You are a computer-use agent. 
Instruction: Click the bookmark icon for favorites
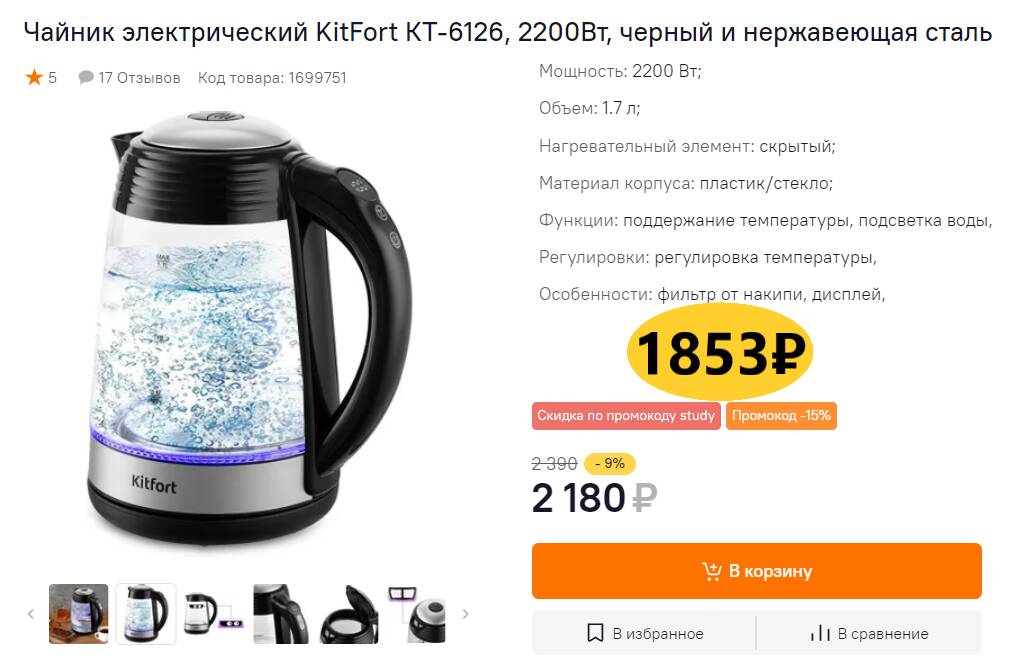[595, 633]
